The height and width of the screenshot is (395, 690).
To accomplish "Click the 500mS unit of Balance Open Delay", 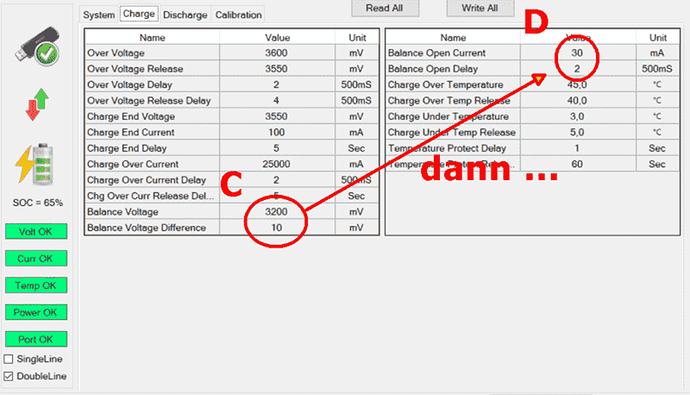I will [657, 69].
